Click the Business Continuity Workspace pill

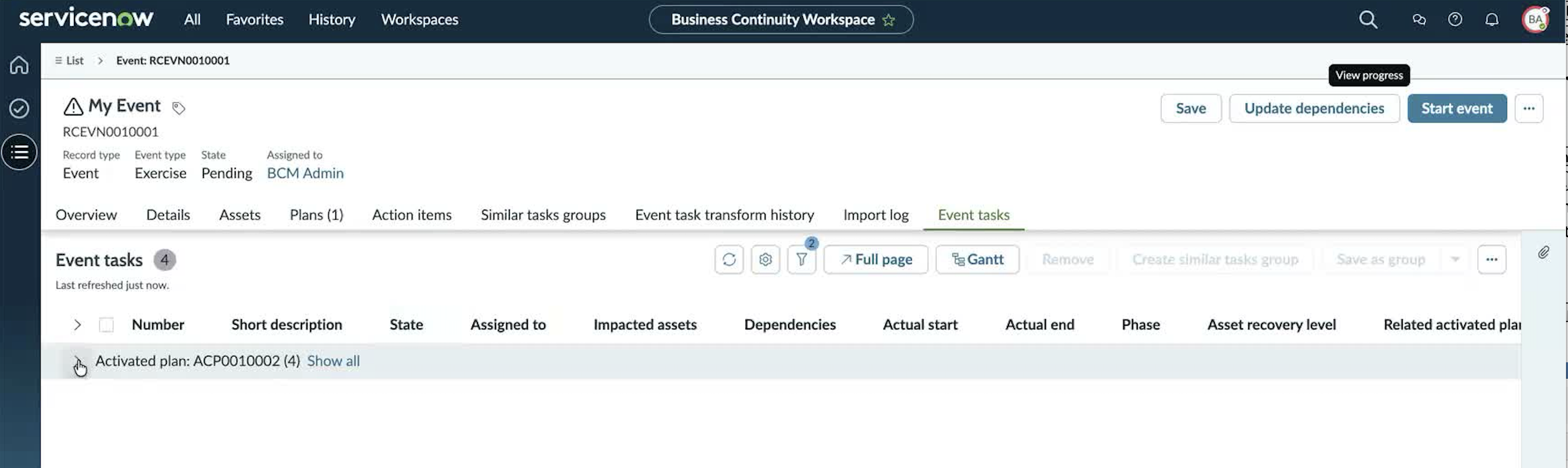coord(781,19)
